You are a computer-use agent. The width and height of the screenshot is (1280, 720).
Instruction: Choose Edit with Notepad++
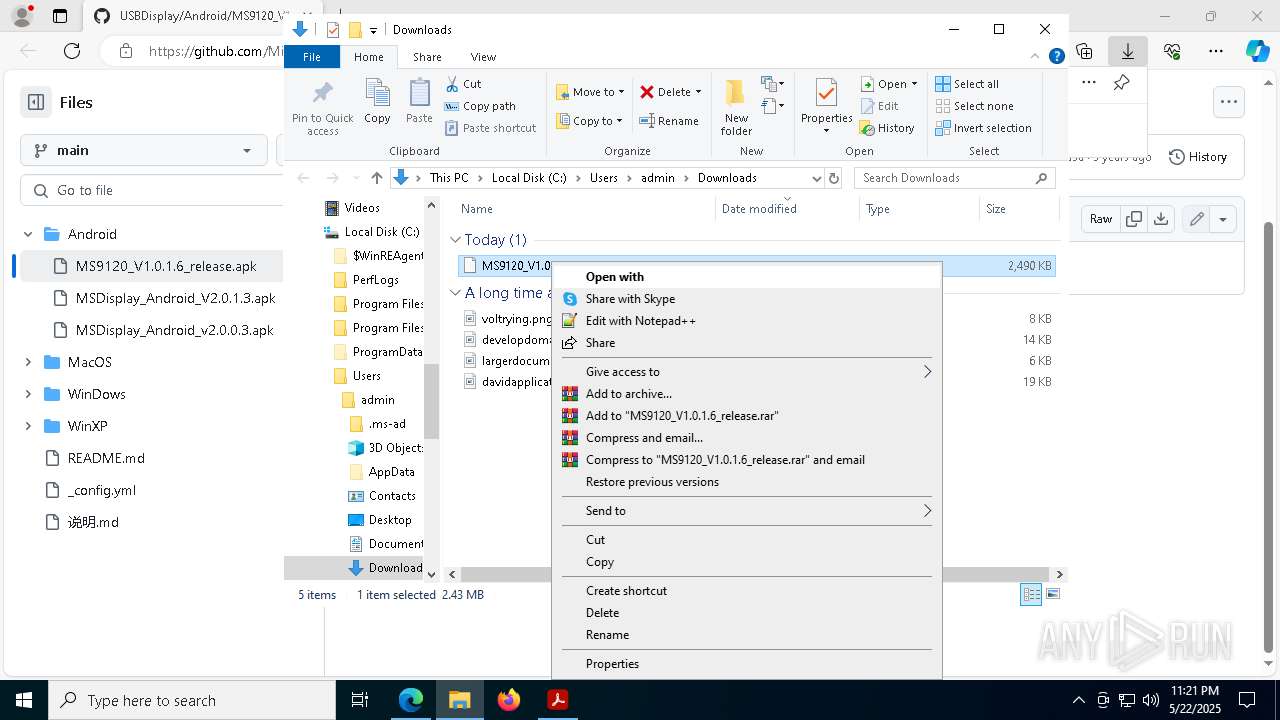(746, 321)
